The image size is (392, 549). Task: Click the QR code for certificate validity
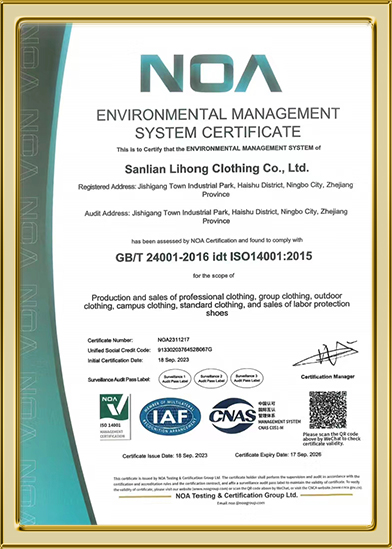click(328, 410)
